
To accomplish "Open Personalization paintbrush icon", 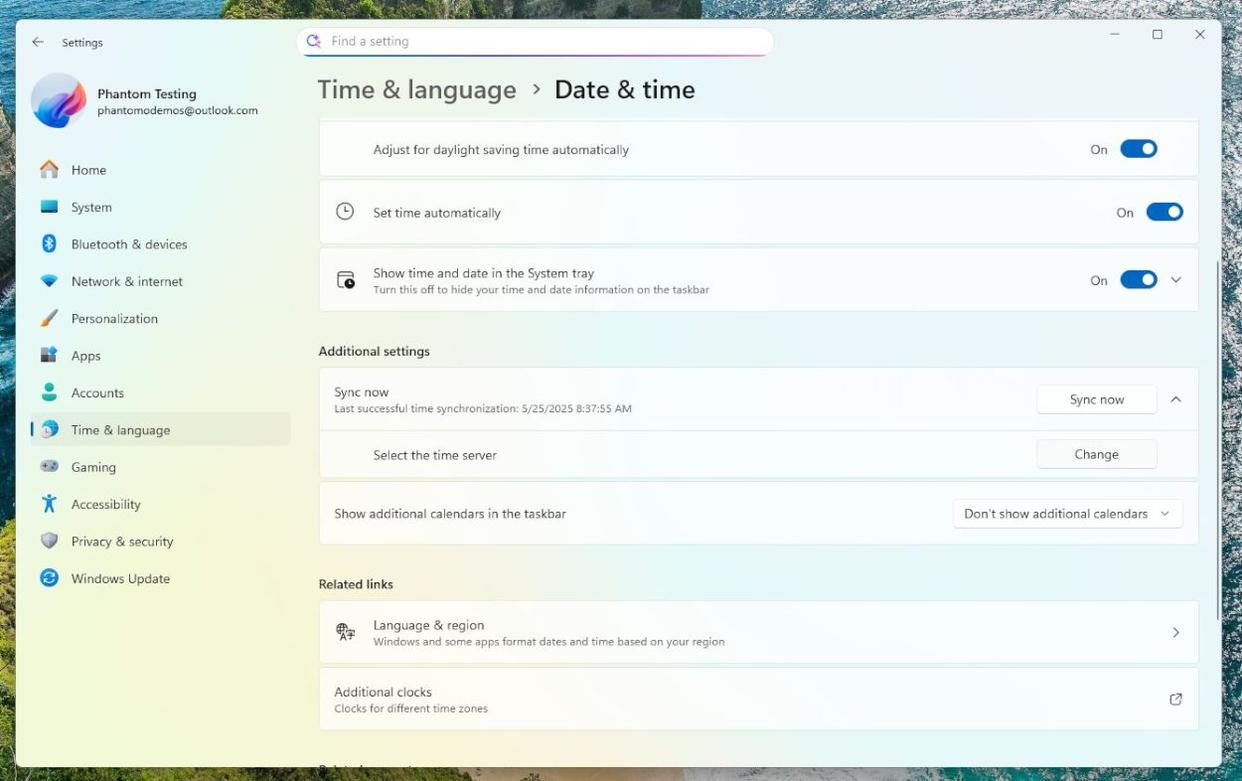I will coord(49,318).
